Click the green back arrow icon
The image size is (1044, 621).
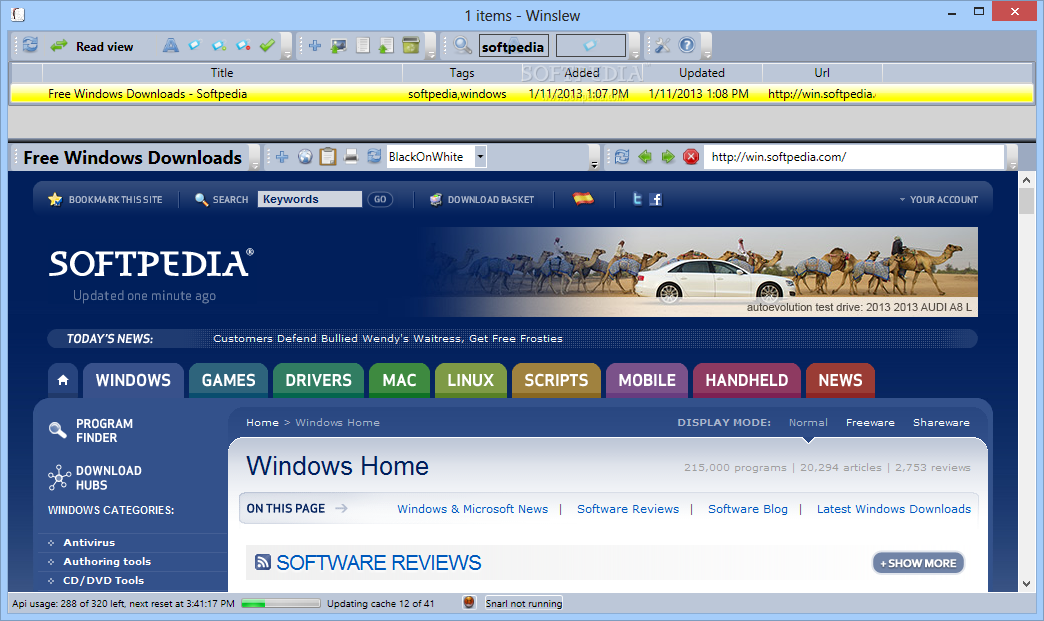(645, 157)
